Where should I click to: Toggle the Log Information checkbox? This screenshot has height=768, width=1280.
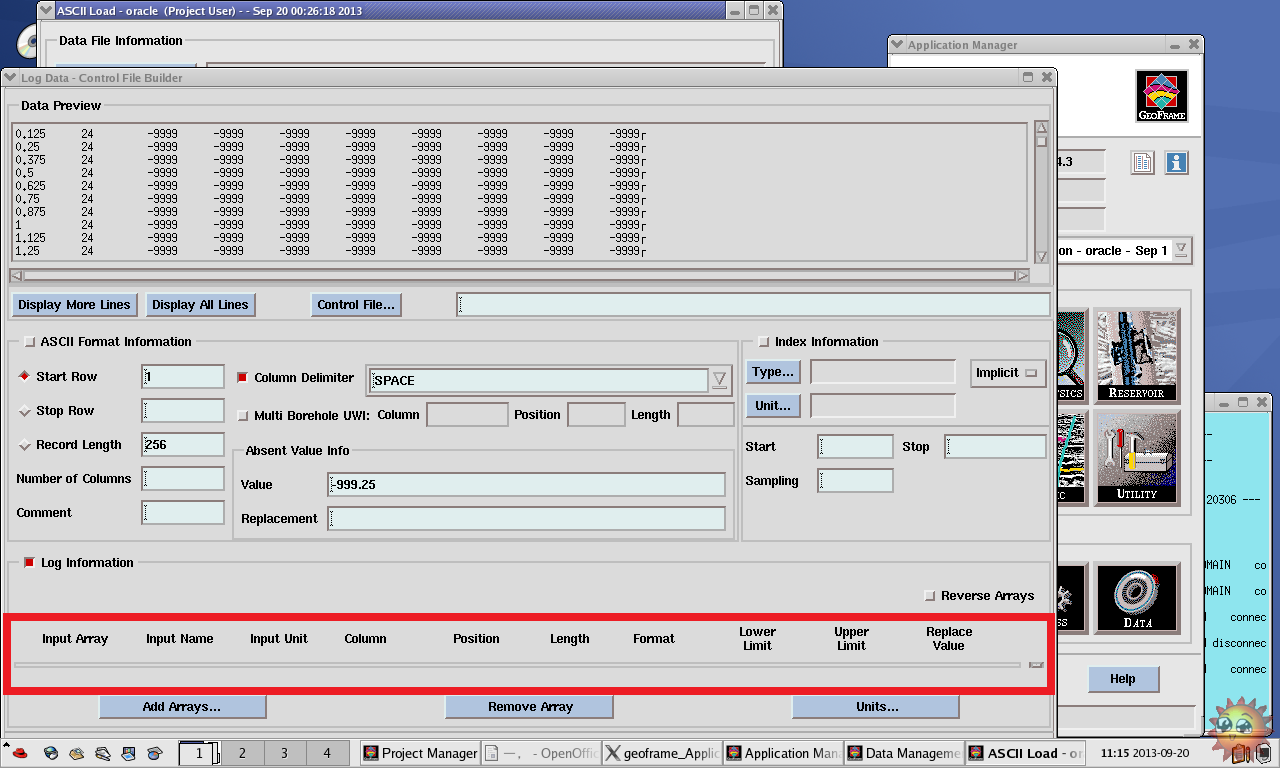pyautogui.click(x=29, y=563)
